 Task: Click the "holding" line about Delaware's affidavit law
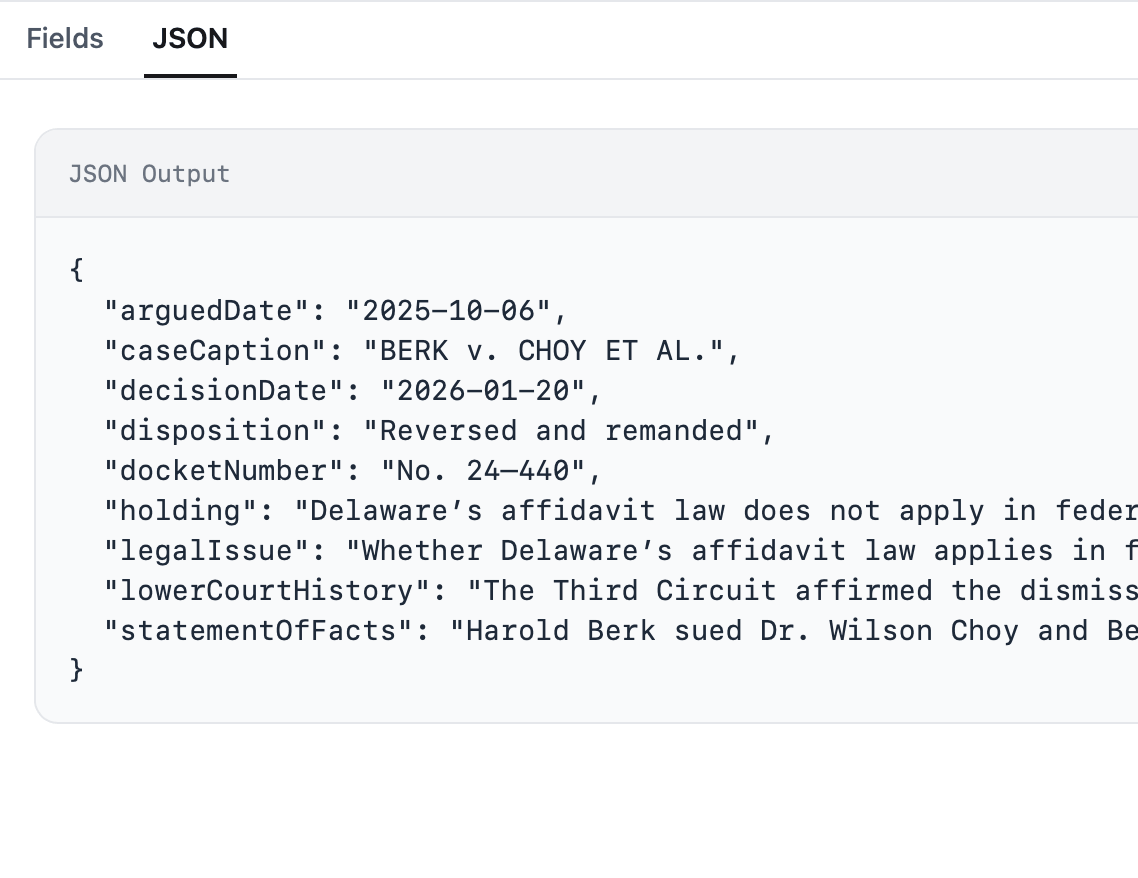[621, 511]
